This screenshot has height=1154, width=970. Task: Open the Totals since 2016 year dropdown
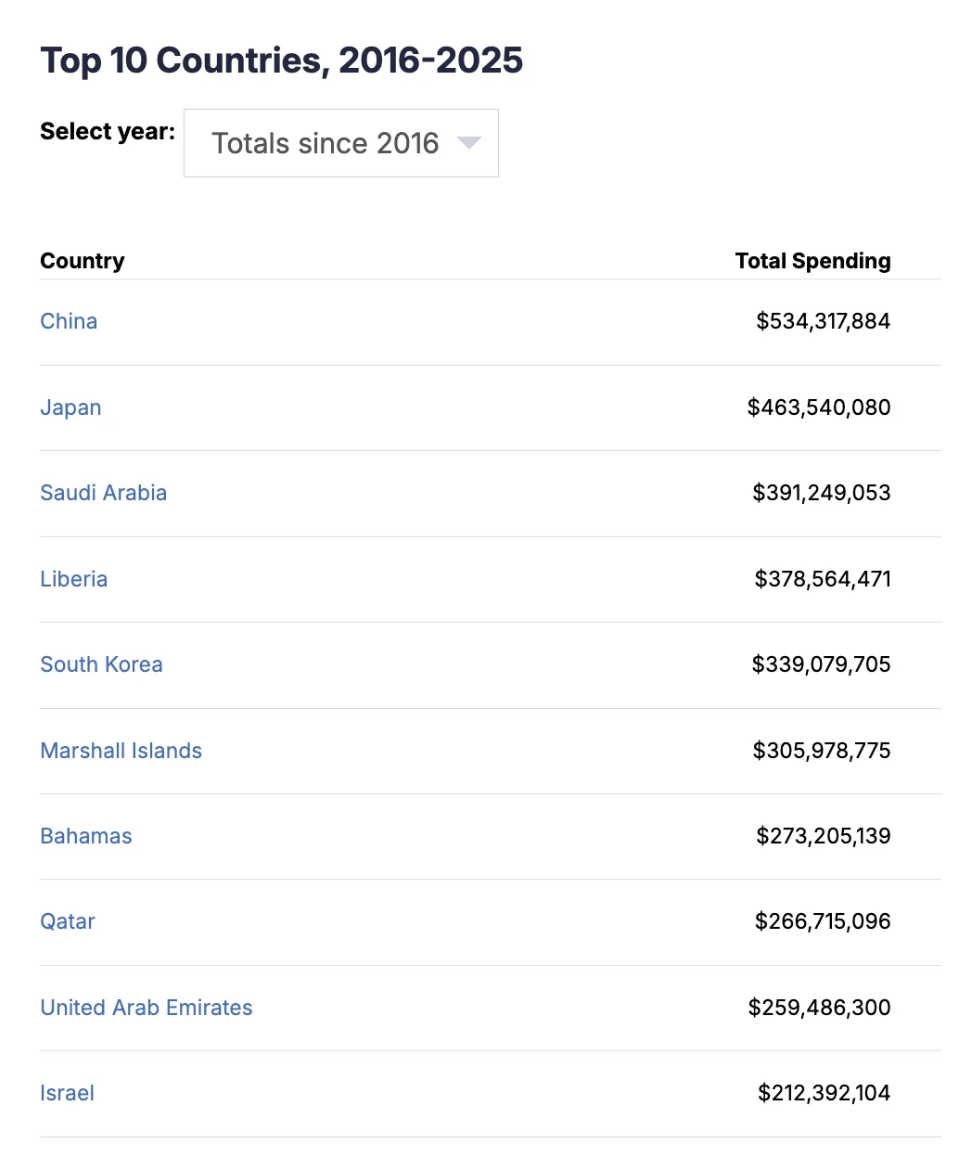point(340,143)
